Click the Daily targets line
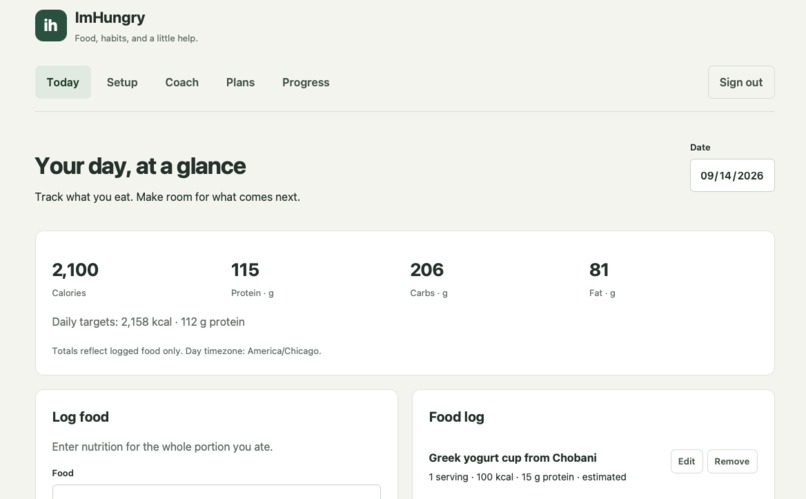Image resolution: width=806 pixels, height=499 pixels. (148, 322)
